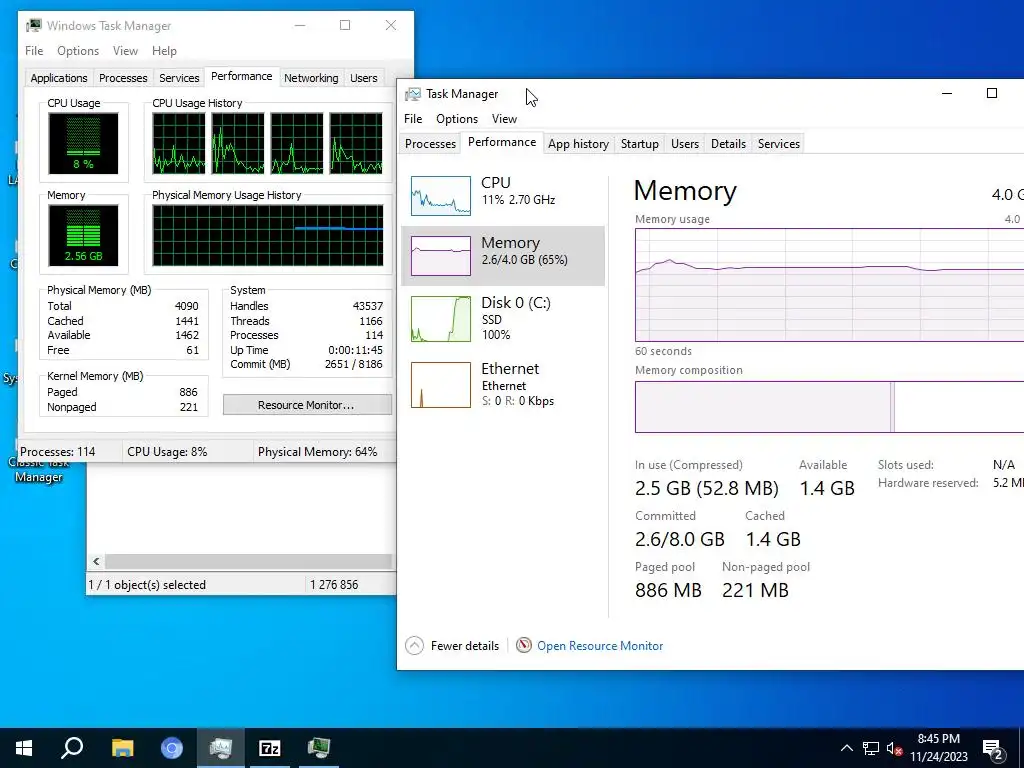The image size is (1024, 768).
Task: Click the highlighted Task Manager taskbar icon
Action: (221, 748)
